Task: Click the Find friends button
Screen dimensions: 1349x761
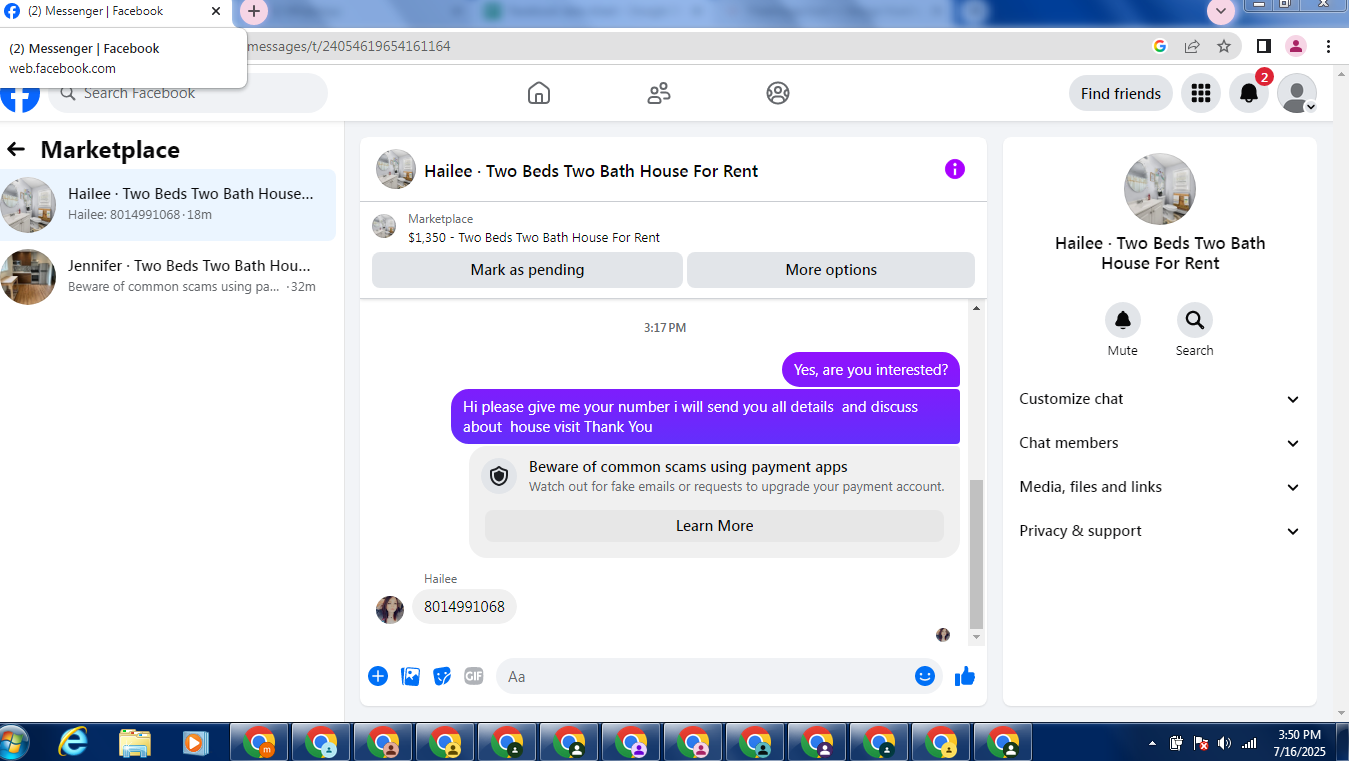Action: click(1121, 93)
